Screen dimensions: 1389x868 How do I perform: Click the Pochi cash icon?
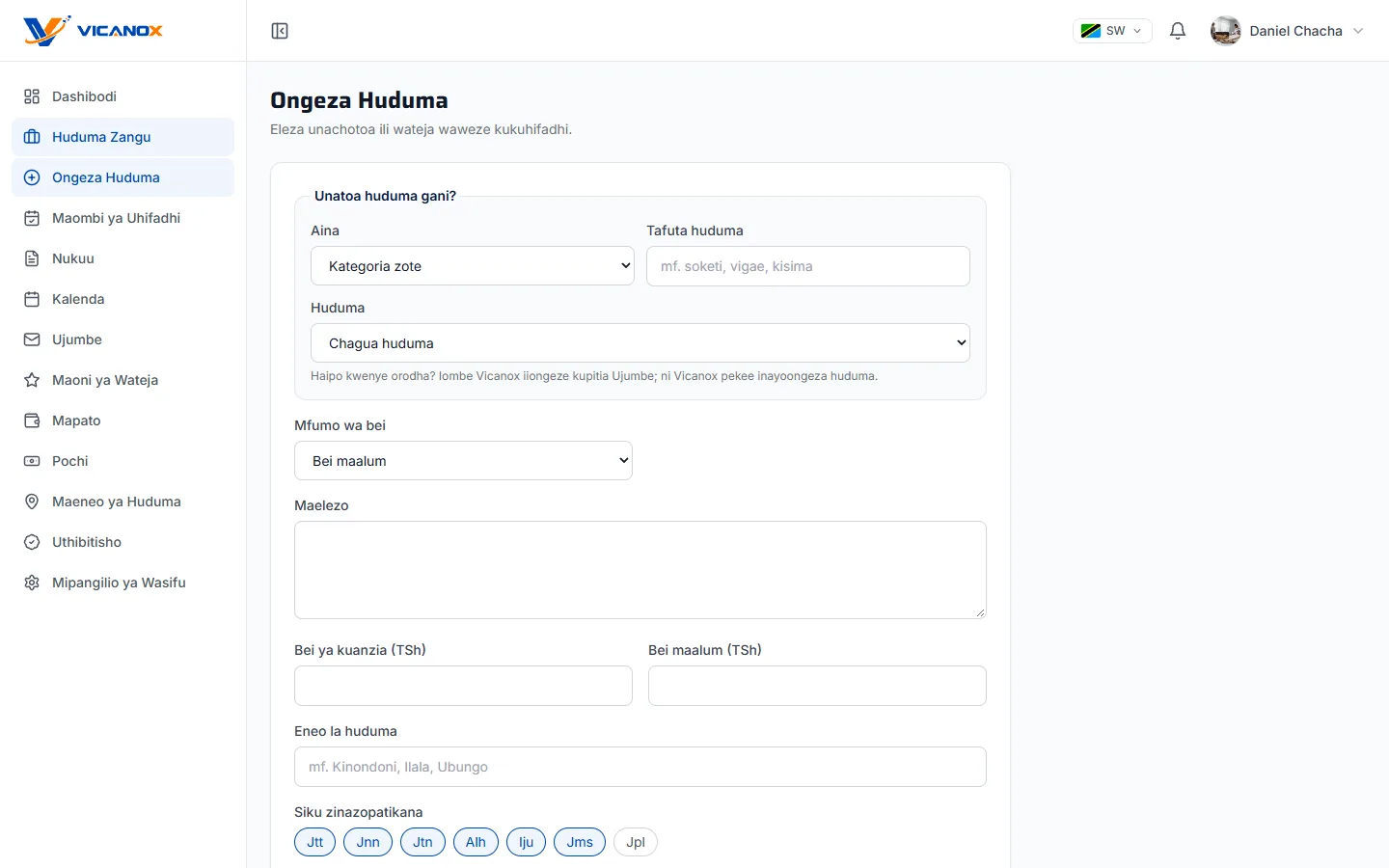[x=32, y=461]
